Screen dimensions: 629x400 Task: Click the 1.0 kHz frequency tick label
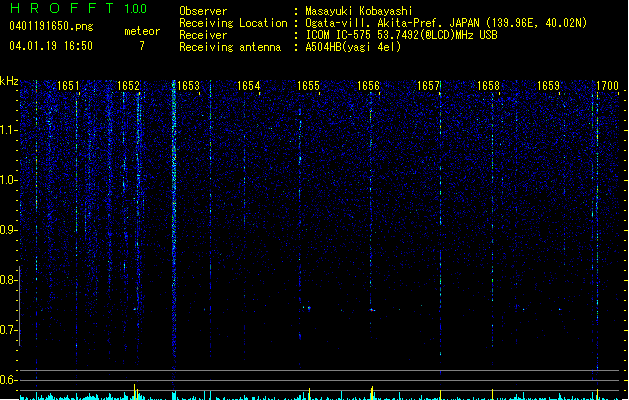pyautogui.click(x=9, y=180)
